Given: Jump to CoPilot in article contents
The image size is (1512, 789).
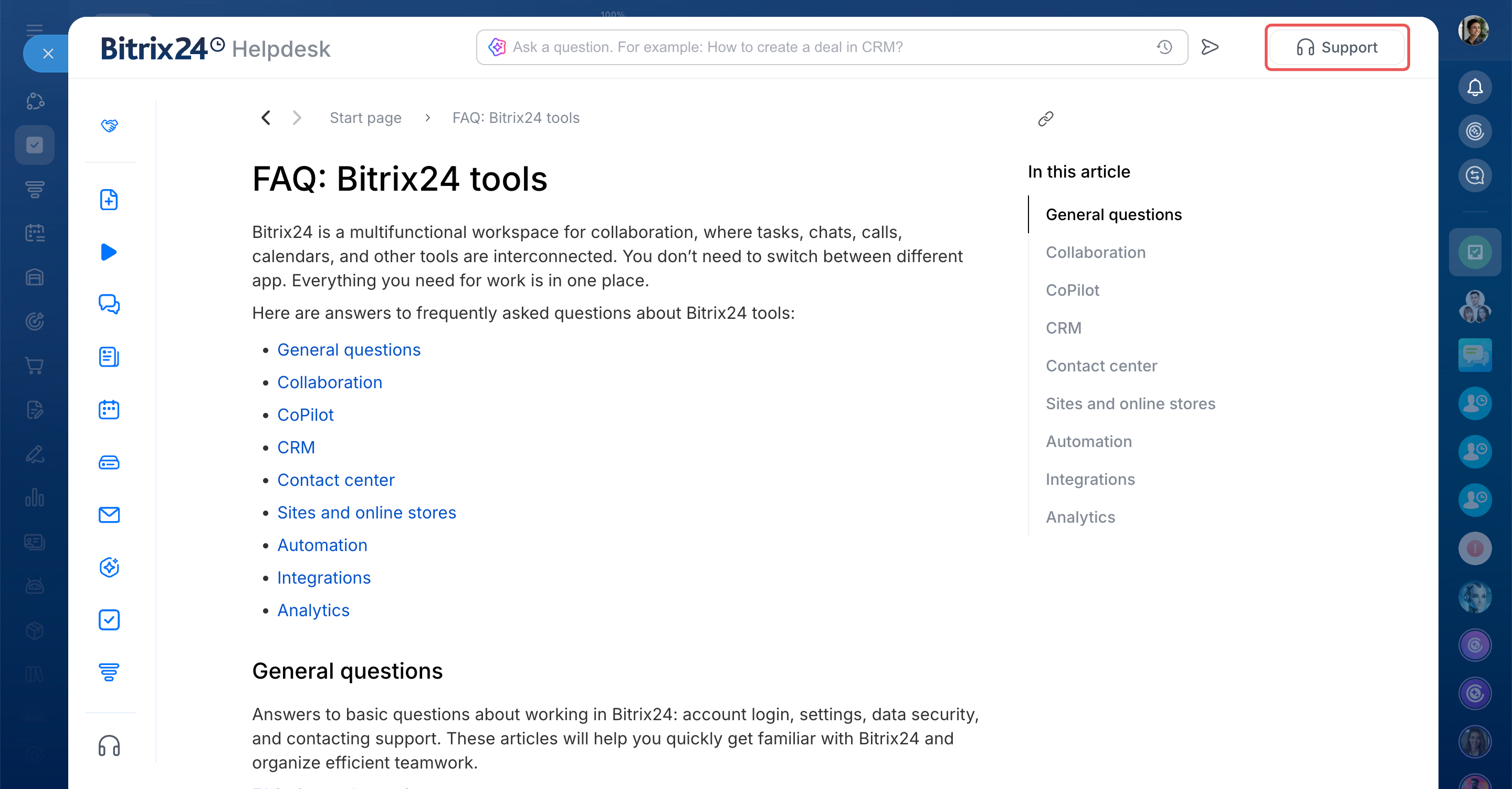Looking at the screenshot, I should [1073, 290].
